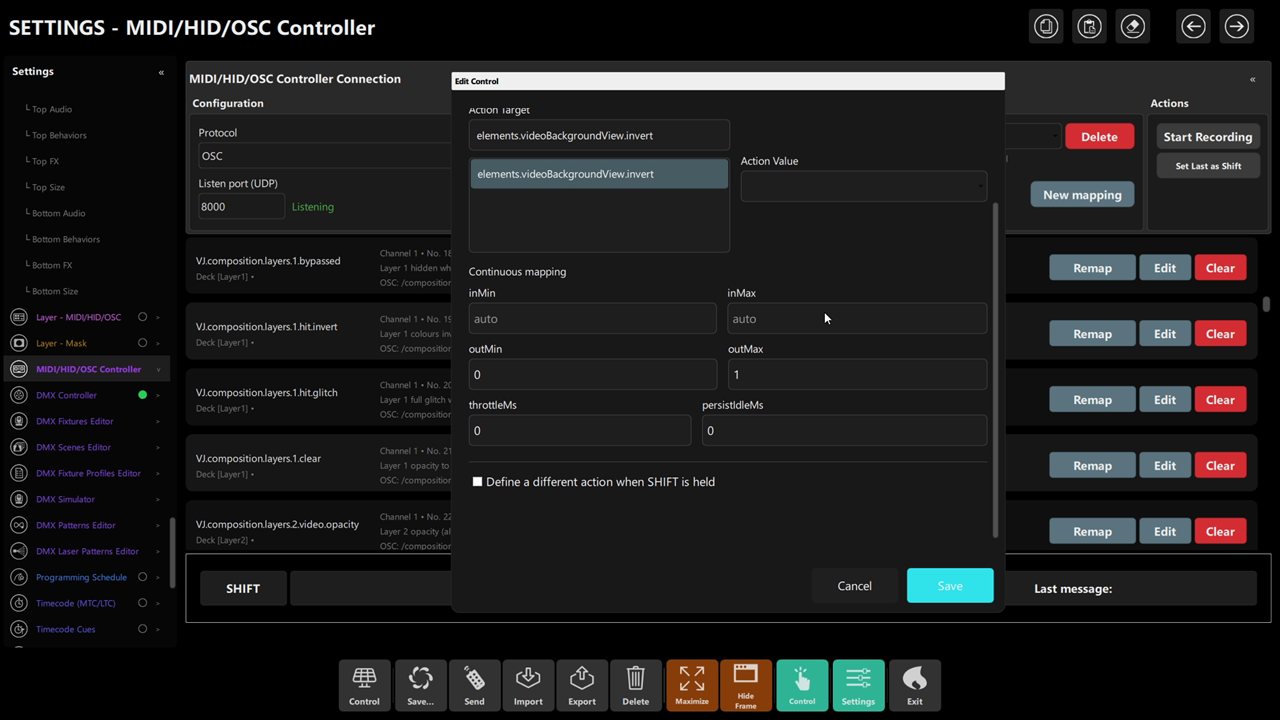This screenshot has width=1280, height=720.
Task: Click Save in the Edit Control dialog
Action: (950, 586)
